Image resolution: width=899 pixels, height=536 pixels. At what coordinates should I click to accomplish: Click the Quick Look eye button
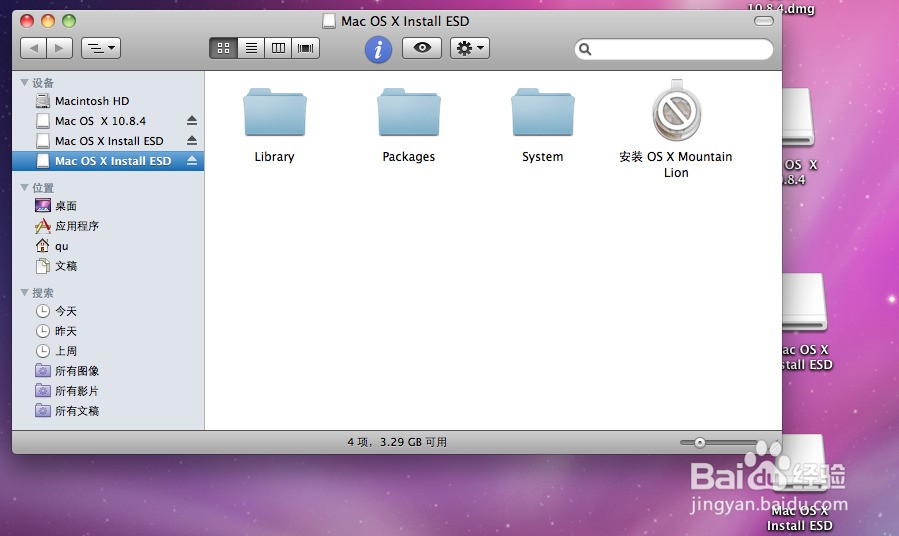(422, 48)
